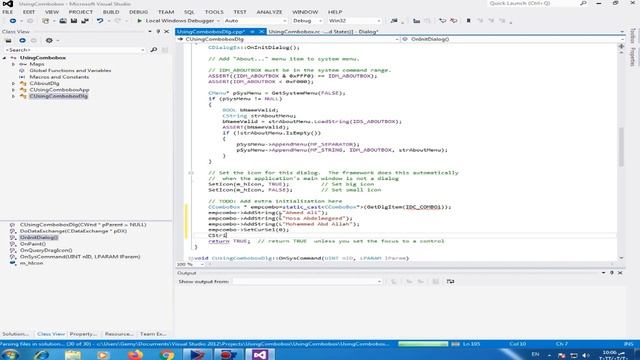Image resolution: width=640 pixels, height=360 pixels.
Task: Click the Navigate Backward toolbar icon
Action: point(13,20)
